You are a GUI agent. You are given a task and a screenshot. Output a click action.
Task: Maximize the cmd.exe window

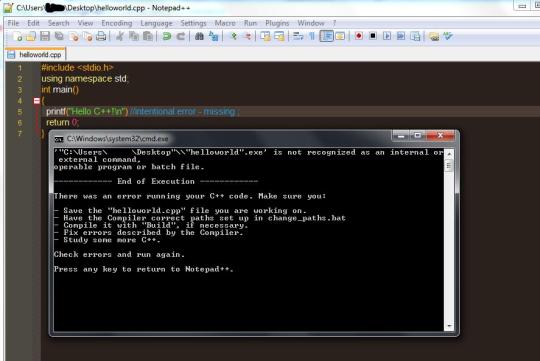(x=417, y=136)
